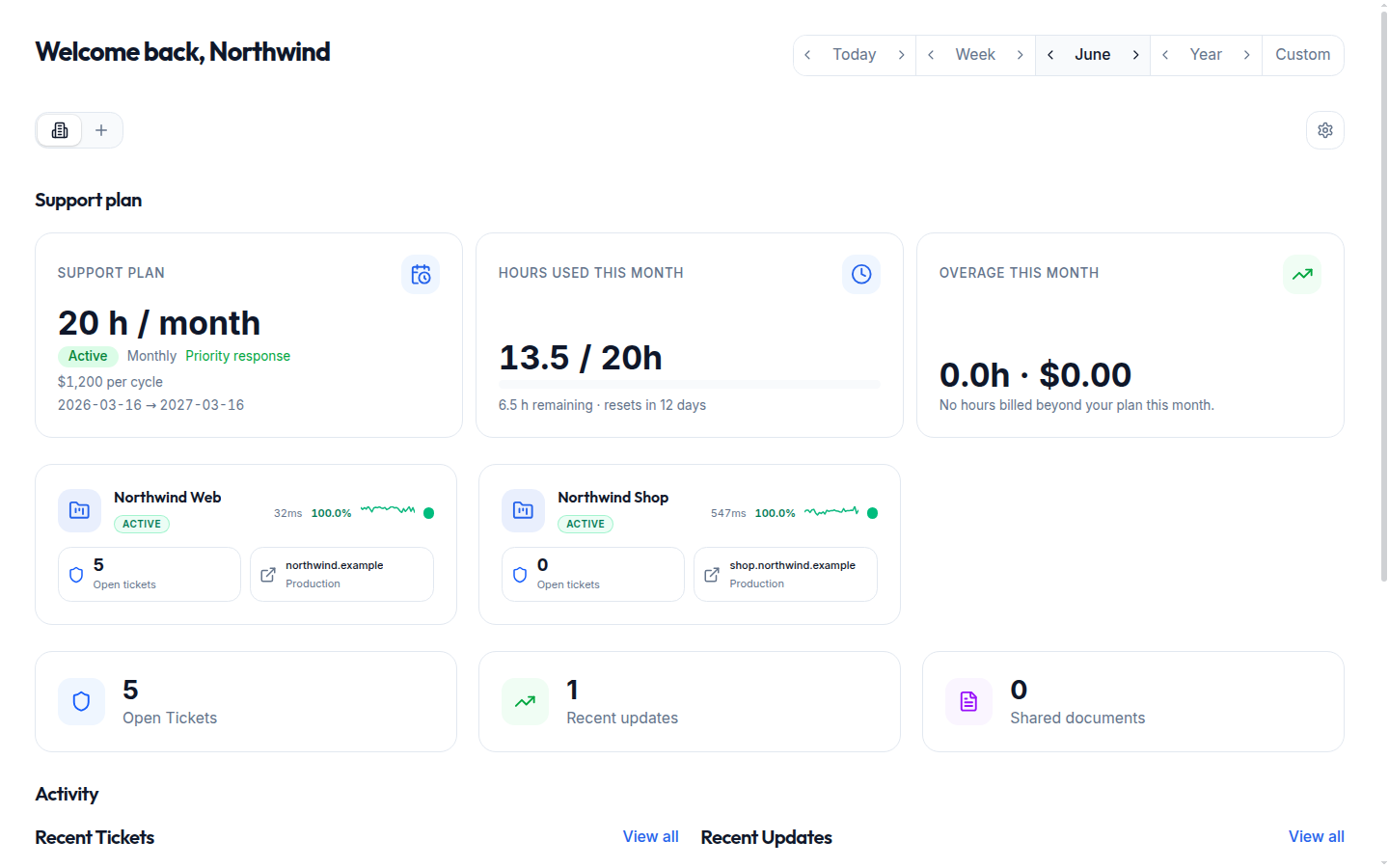View all recent updates

click(1317, 836)
